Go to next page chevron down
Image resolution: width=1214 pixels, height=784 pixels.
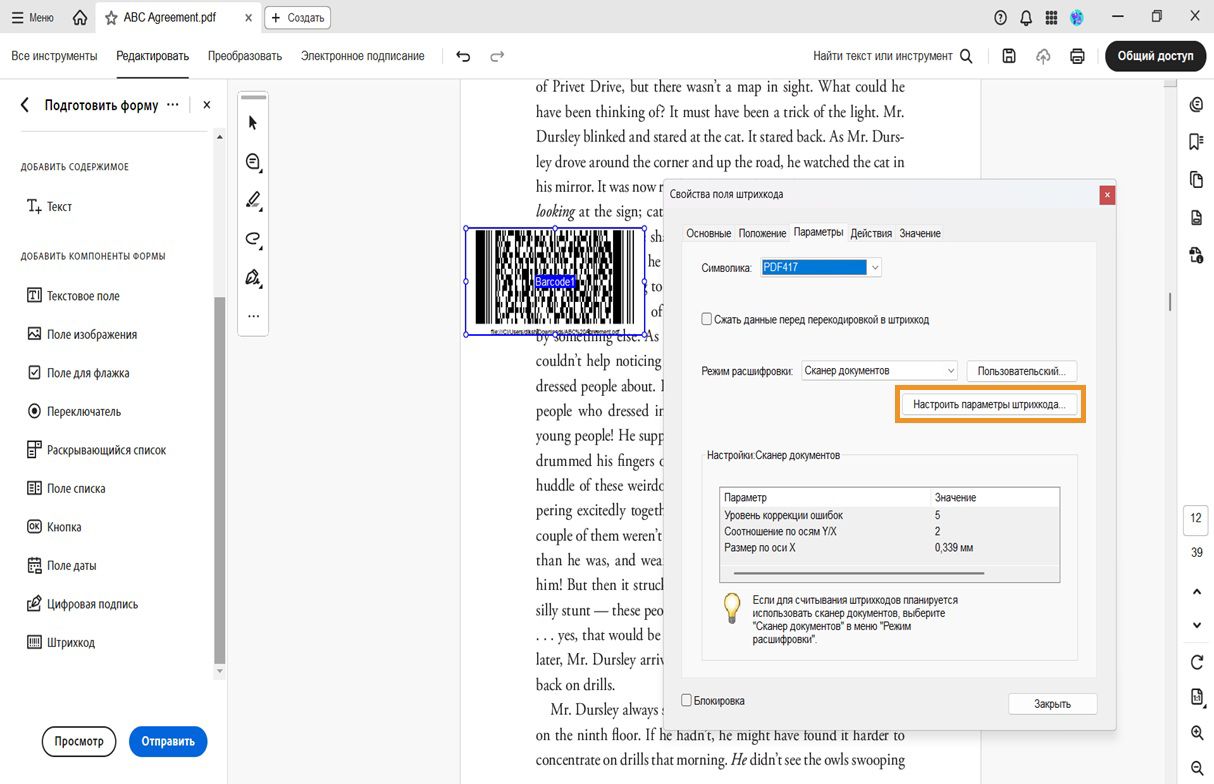point(1197,625)
